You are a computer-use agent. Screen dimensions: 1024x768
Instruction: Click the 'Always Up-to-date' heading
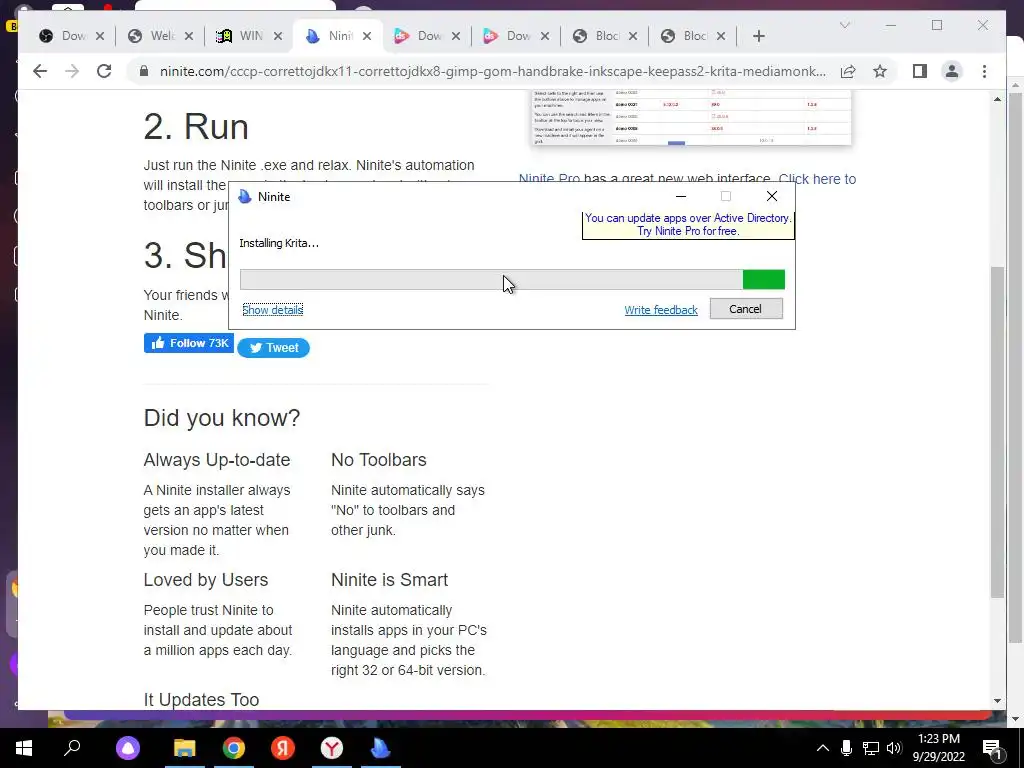(x=217, y=460)
